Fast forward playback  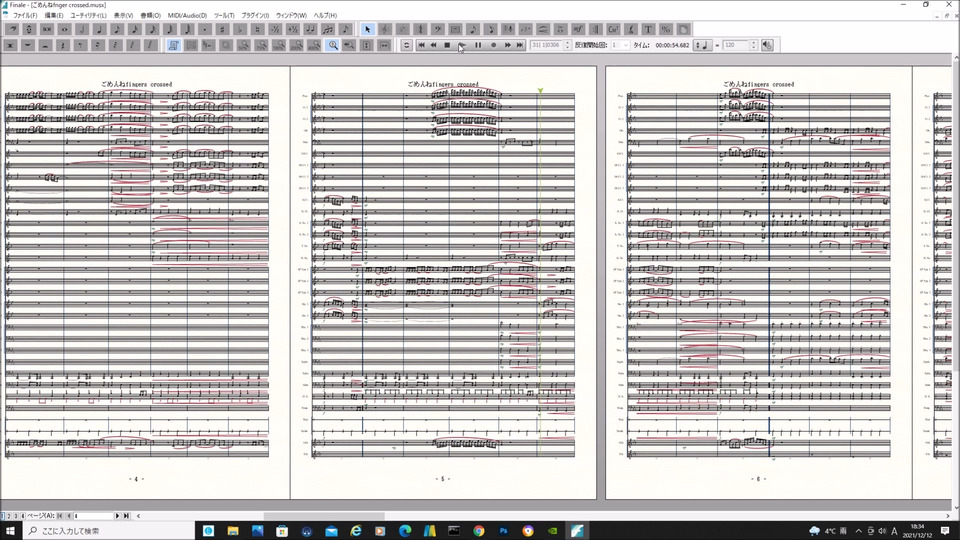pyautogui.click(x=508, y=45)
